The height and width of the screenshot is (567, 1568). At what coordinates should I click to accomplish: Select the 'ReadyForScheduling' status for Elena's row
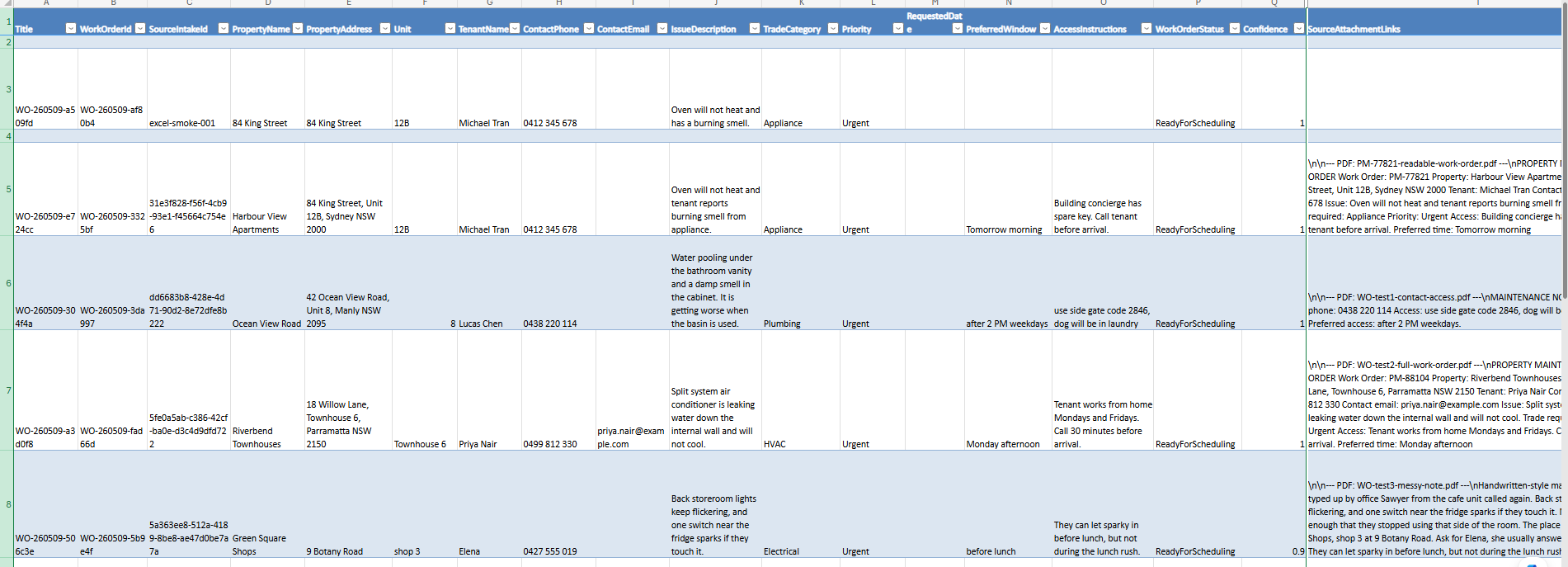(1197, 504)
